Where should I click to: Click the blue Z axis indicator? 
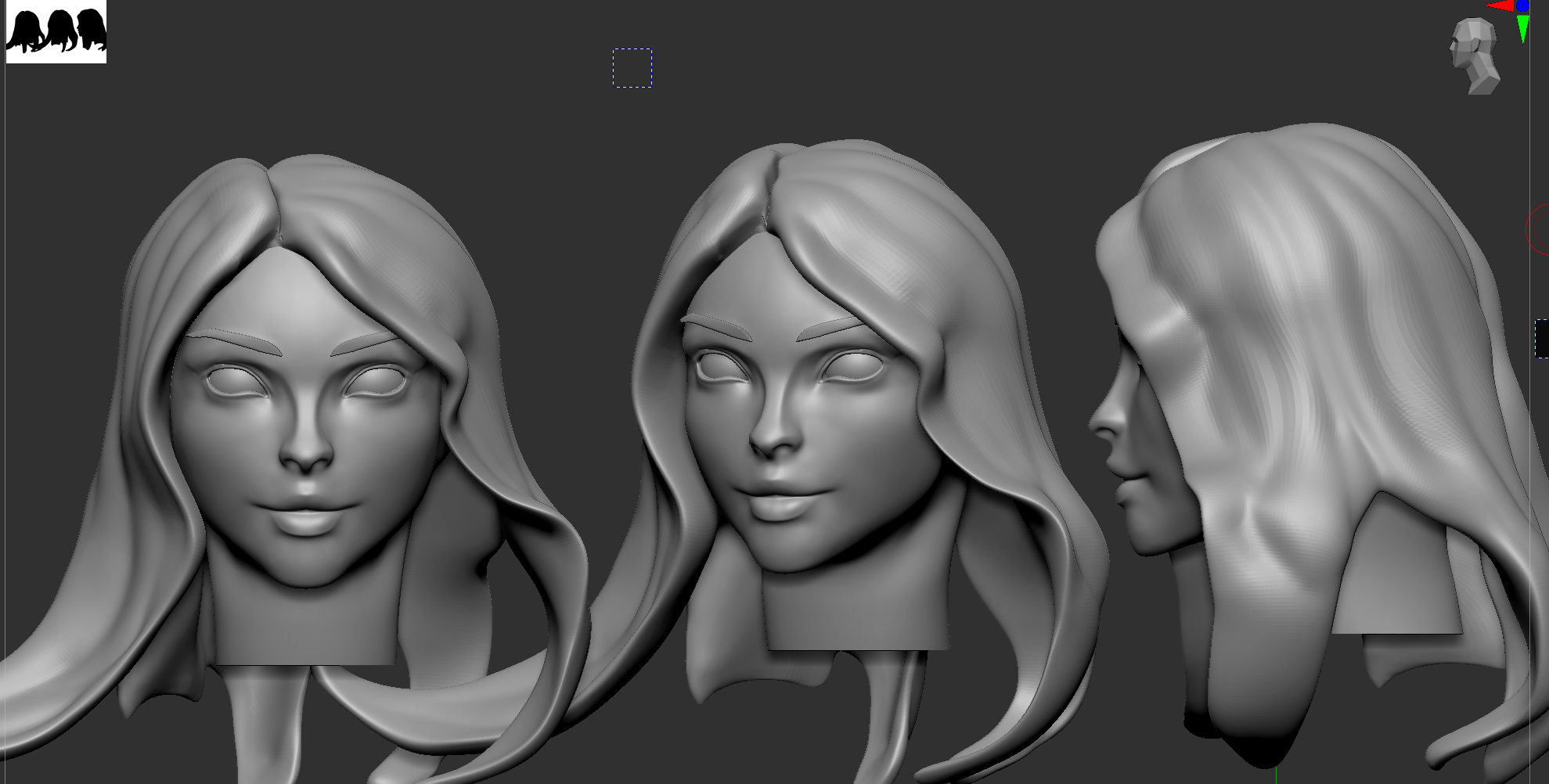pos(1522,5)
